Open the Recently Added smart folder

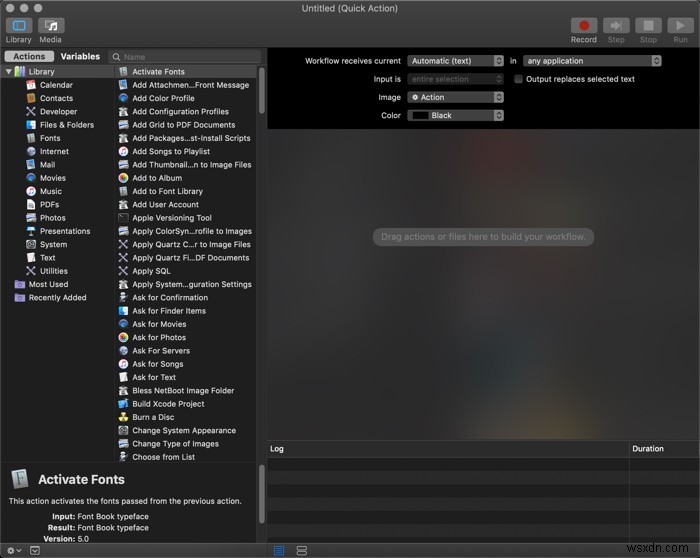point(50,298)
